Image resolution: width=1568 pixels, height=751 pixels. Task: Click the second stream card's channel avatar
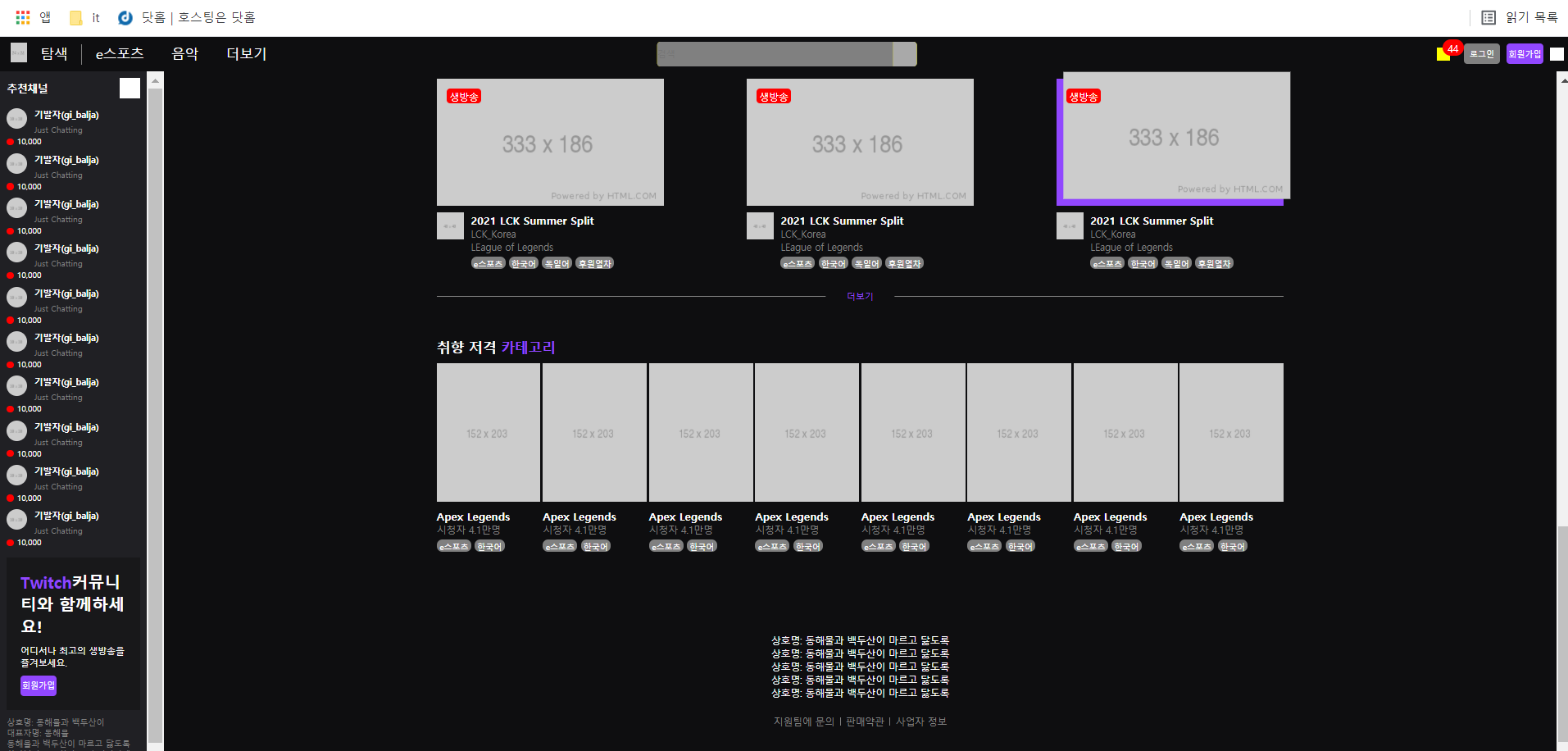760,226
